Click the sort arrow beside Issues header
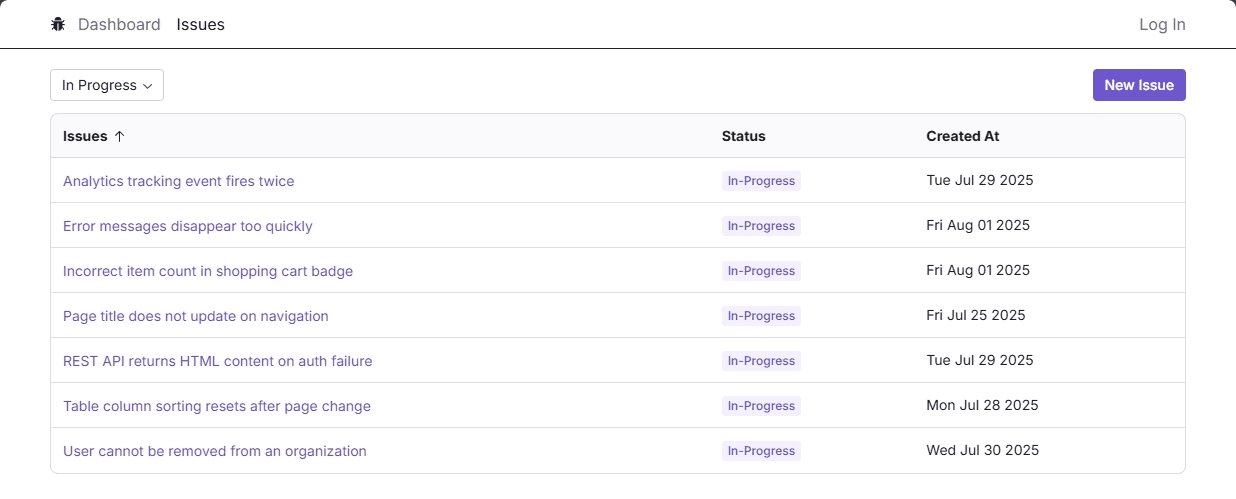 [120, 136]
